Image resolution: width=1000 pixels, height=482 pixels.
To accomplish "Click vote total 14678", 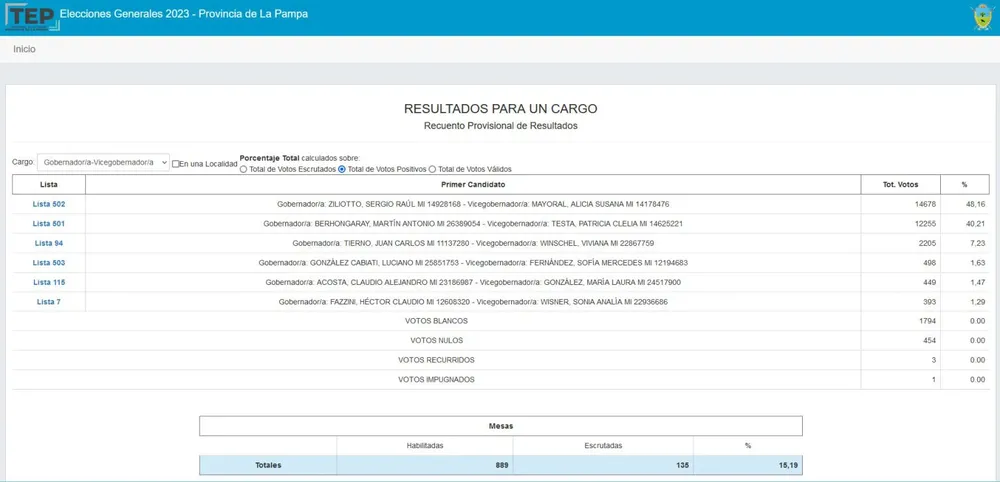I will [x=925, y=204].
